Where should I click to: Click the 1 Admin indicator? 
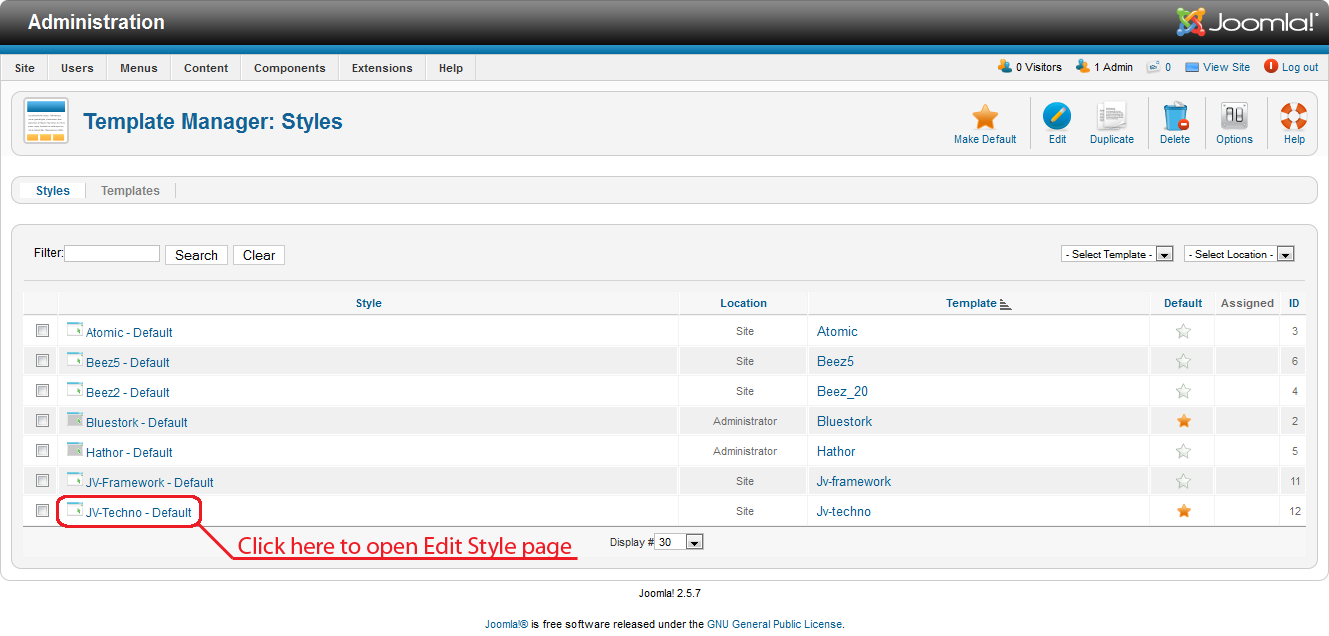coord(1104,67)
